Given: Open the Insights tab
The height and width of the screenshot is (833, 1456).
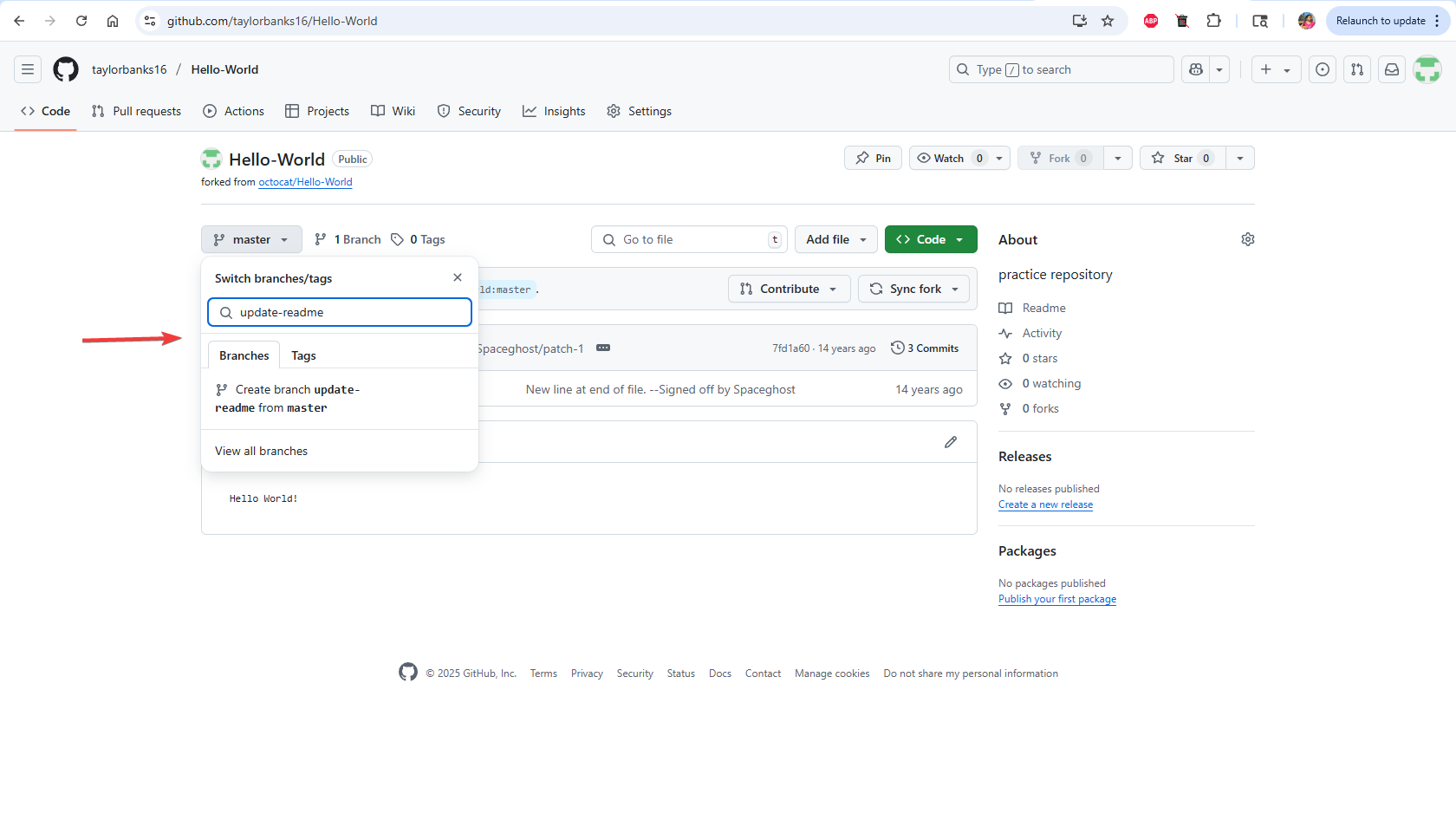Looking at the screenshot, I should [x=554, y=111].
